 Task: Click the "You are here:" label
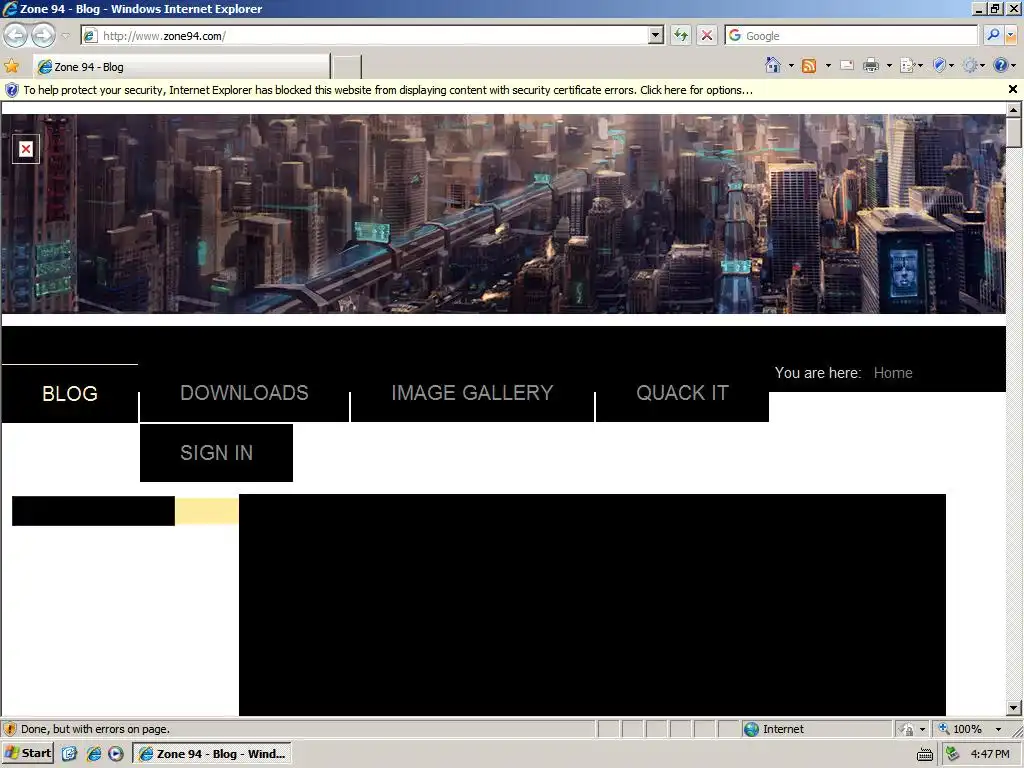tap(818, 373)
